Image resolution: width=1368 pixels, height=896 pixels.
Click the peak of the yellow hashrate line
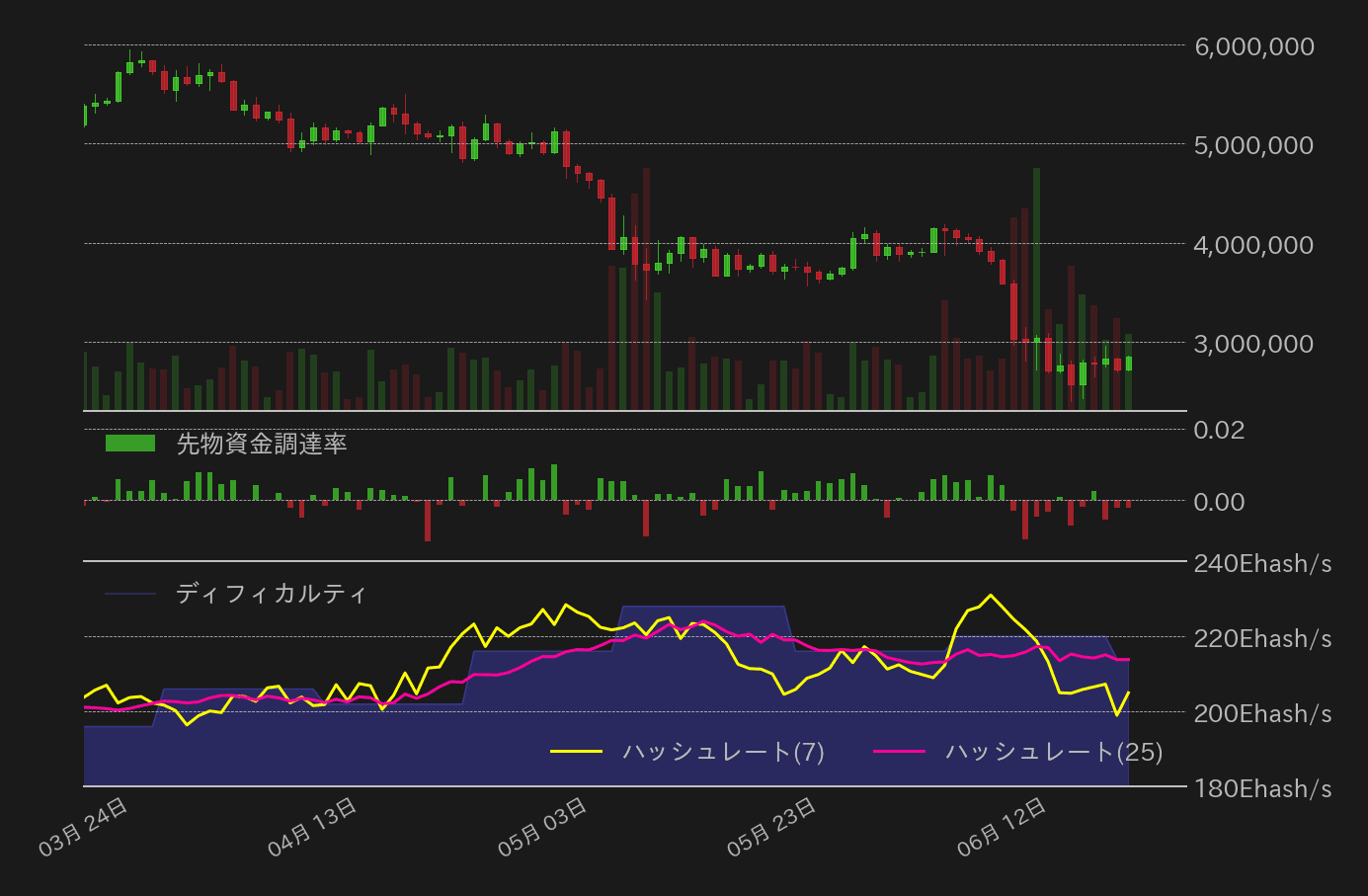[991, 595]
